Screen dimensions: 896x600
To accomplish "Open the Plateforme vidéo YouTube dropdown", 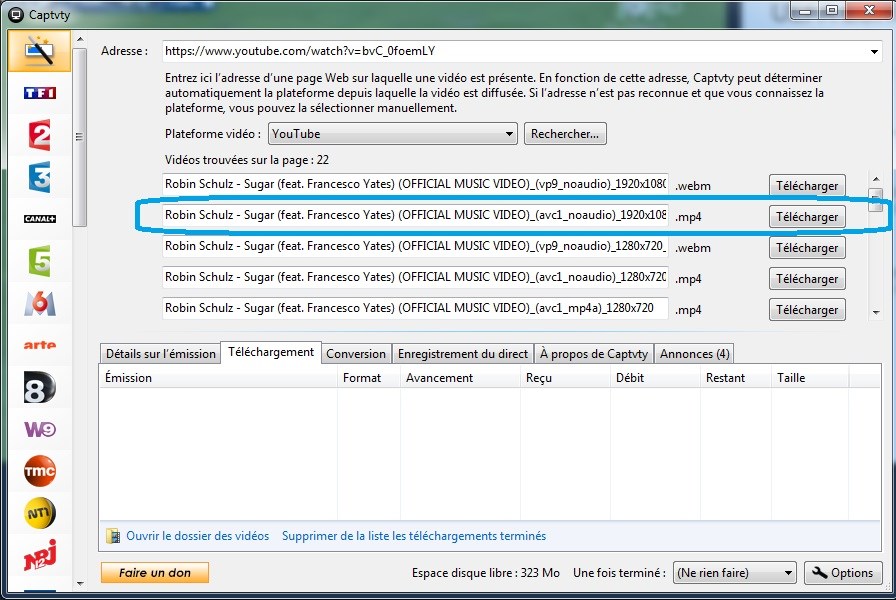I will coord(393,134).
